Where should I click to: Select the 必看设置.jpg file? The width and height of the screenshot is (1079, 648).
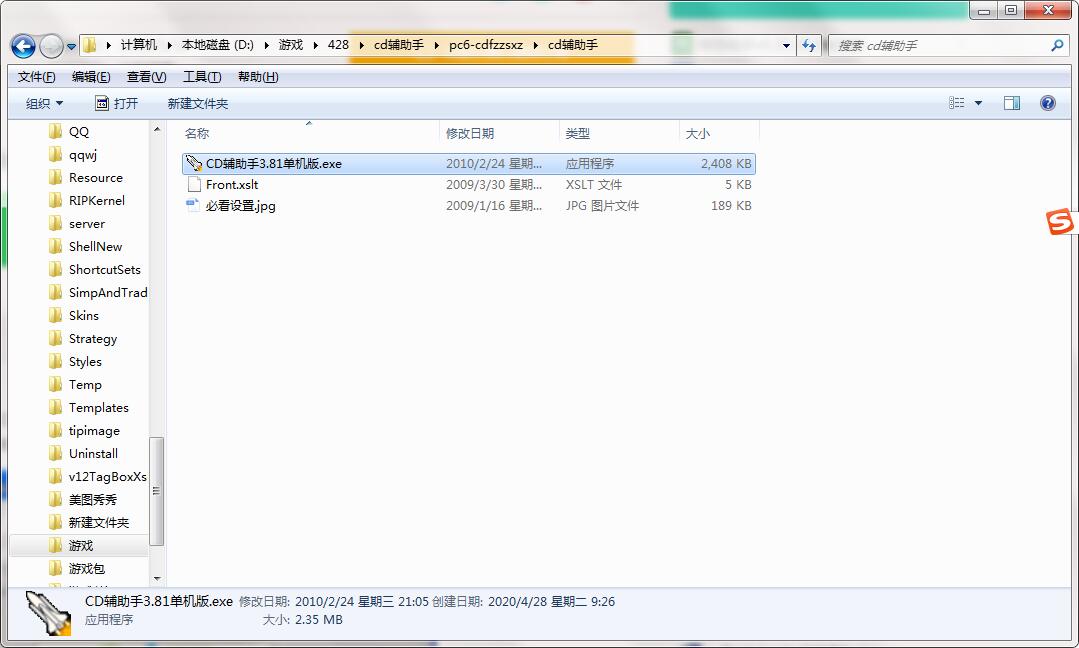pyautogui.click(x=469, y=206)
